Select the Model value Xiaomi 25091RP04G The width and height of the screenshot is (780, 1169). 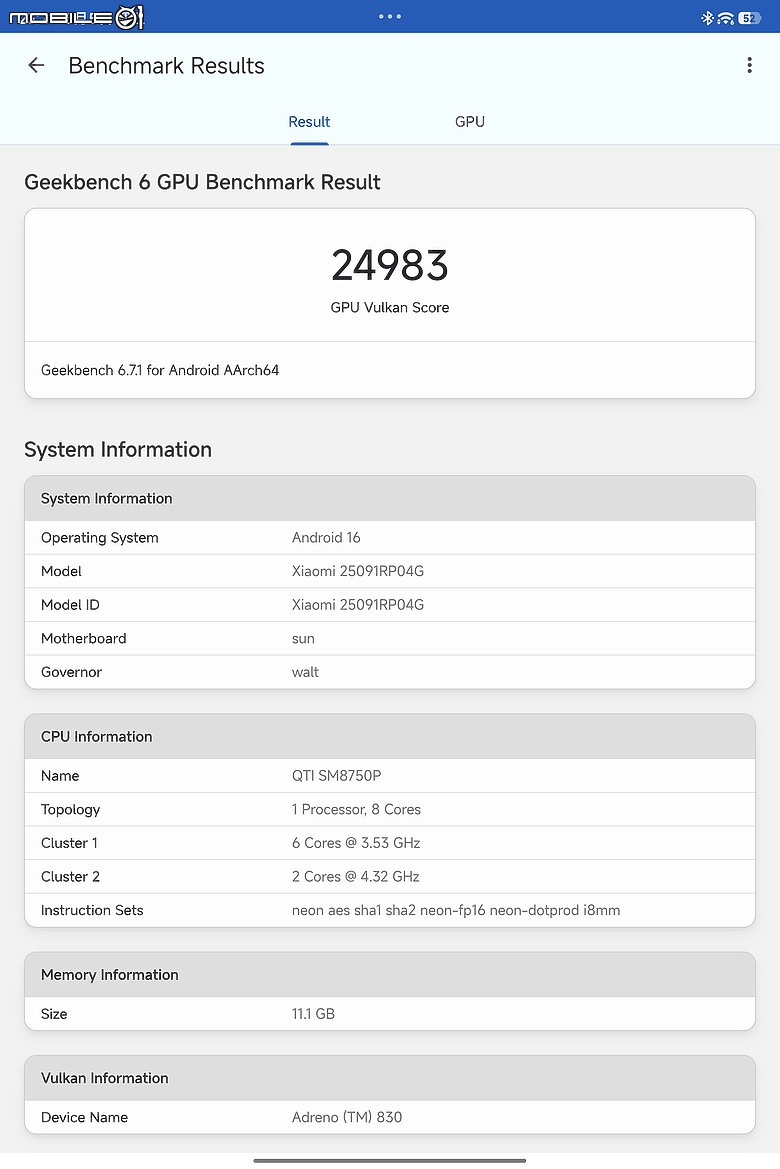(358, 571)
